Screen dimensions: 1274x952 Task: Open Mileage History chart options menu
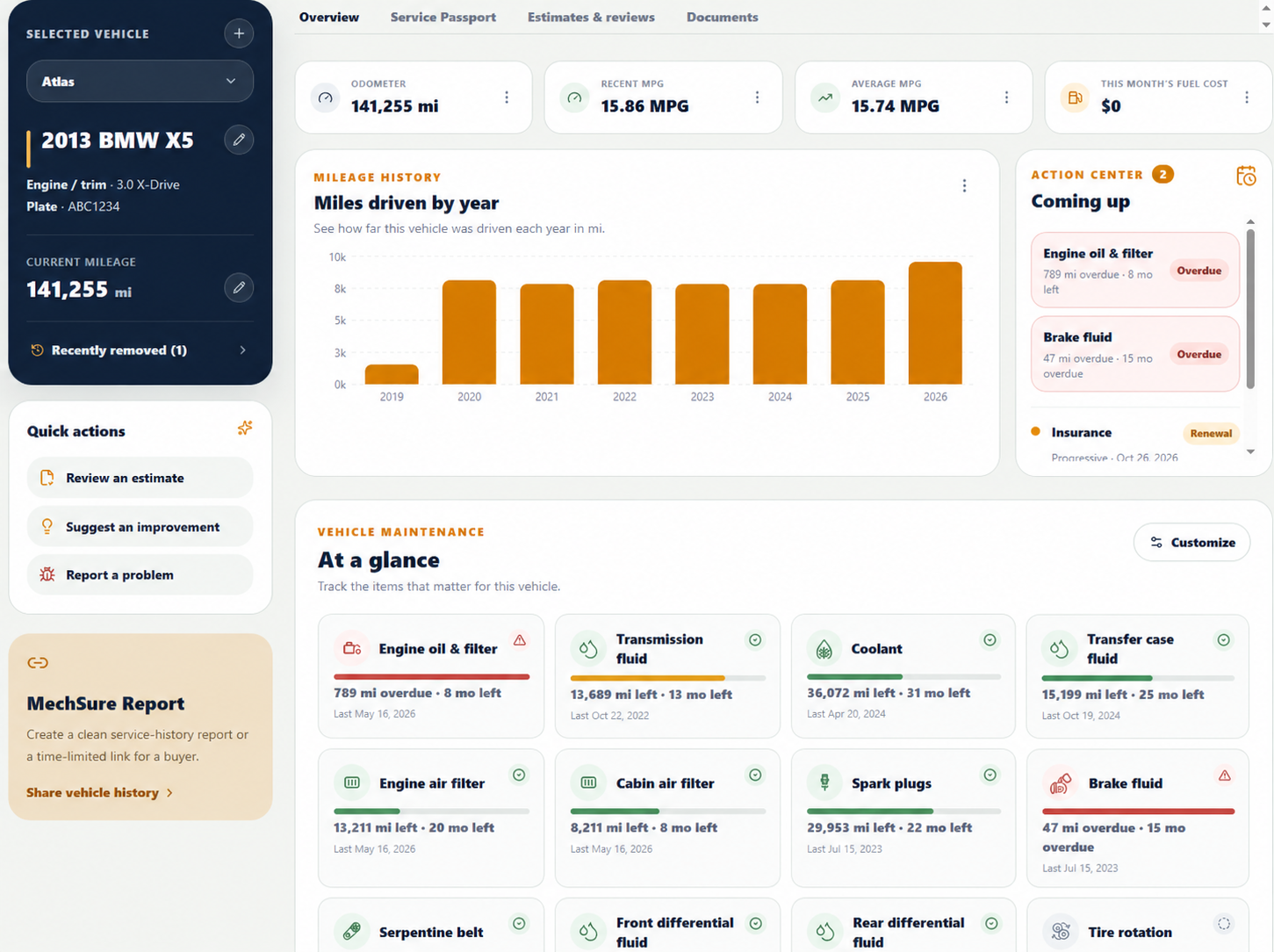[964, 186]
